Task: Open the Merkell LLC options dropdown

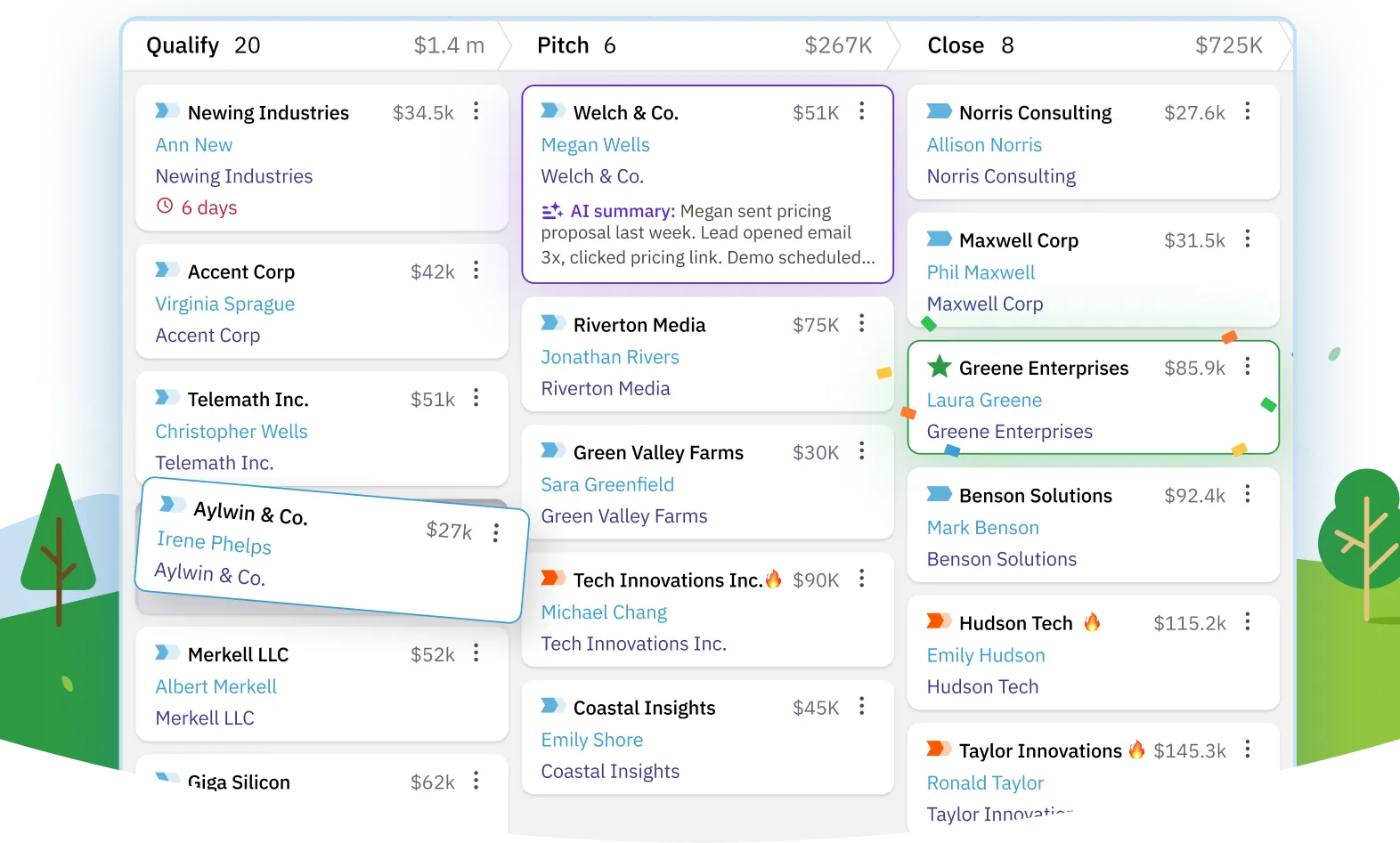Action: (x=476, y=653)
